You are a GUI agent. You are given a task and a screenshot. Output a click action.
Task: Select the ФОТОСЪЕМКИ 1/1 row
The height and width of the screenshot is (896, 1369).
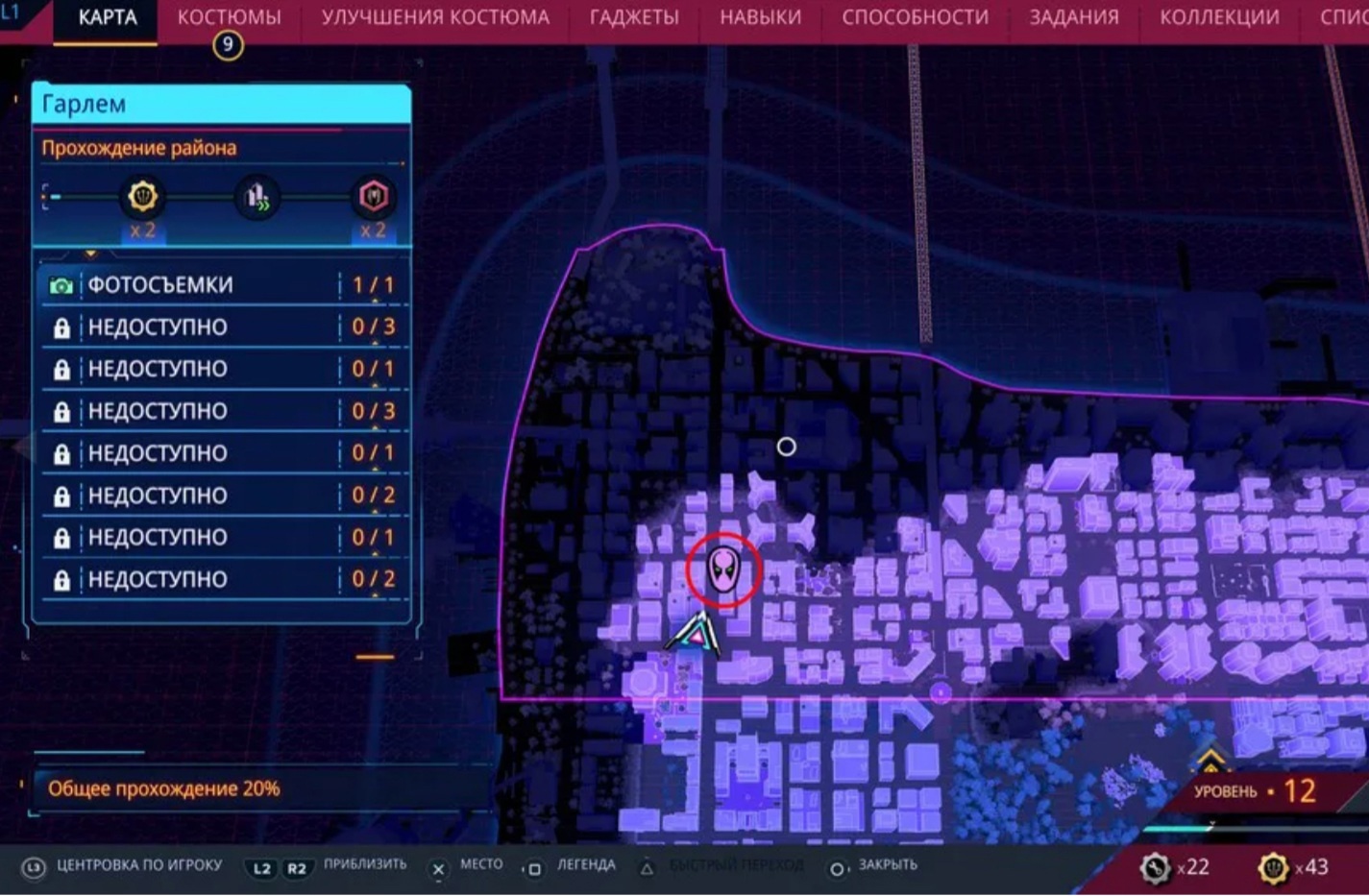(222, 285)
